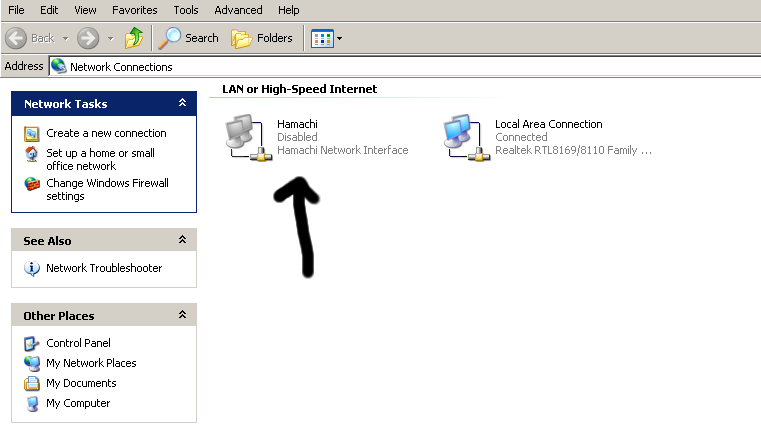Open the Tools menu
Image resolution: width=761 pixels, height=426 pixels.
pyautogui.click(x=186, y=10)
